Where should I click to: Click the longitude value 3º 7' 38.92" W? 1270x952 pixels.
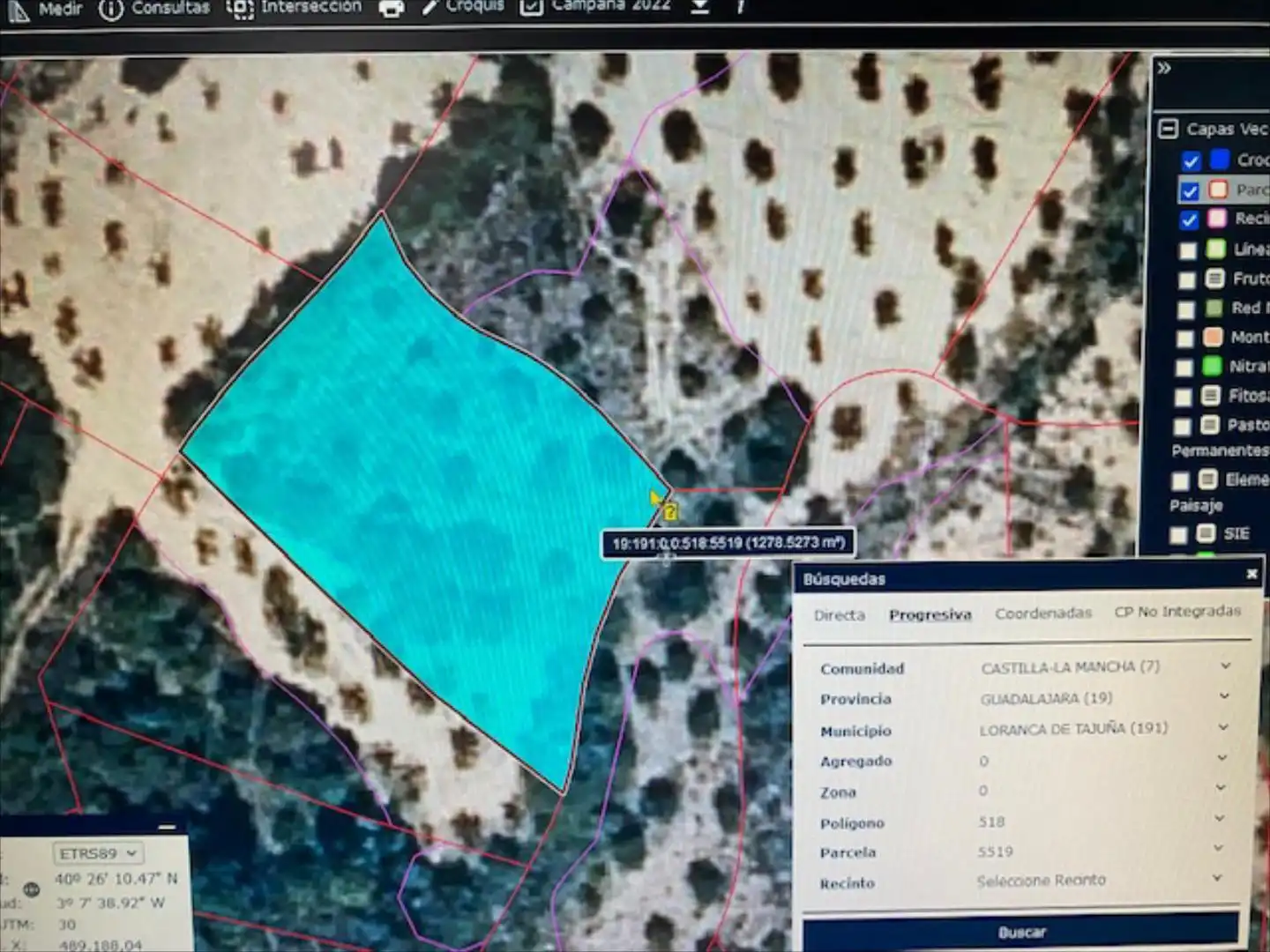click(x=109, y=903)
